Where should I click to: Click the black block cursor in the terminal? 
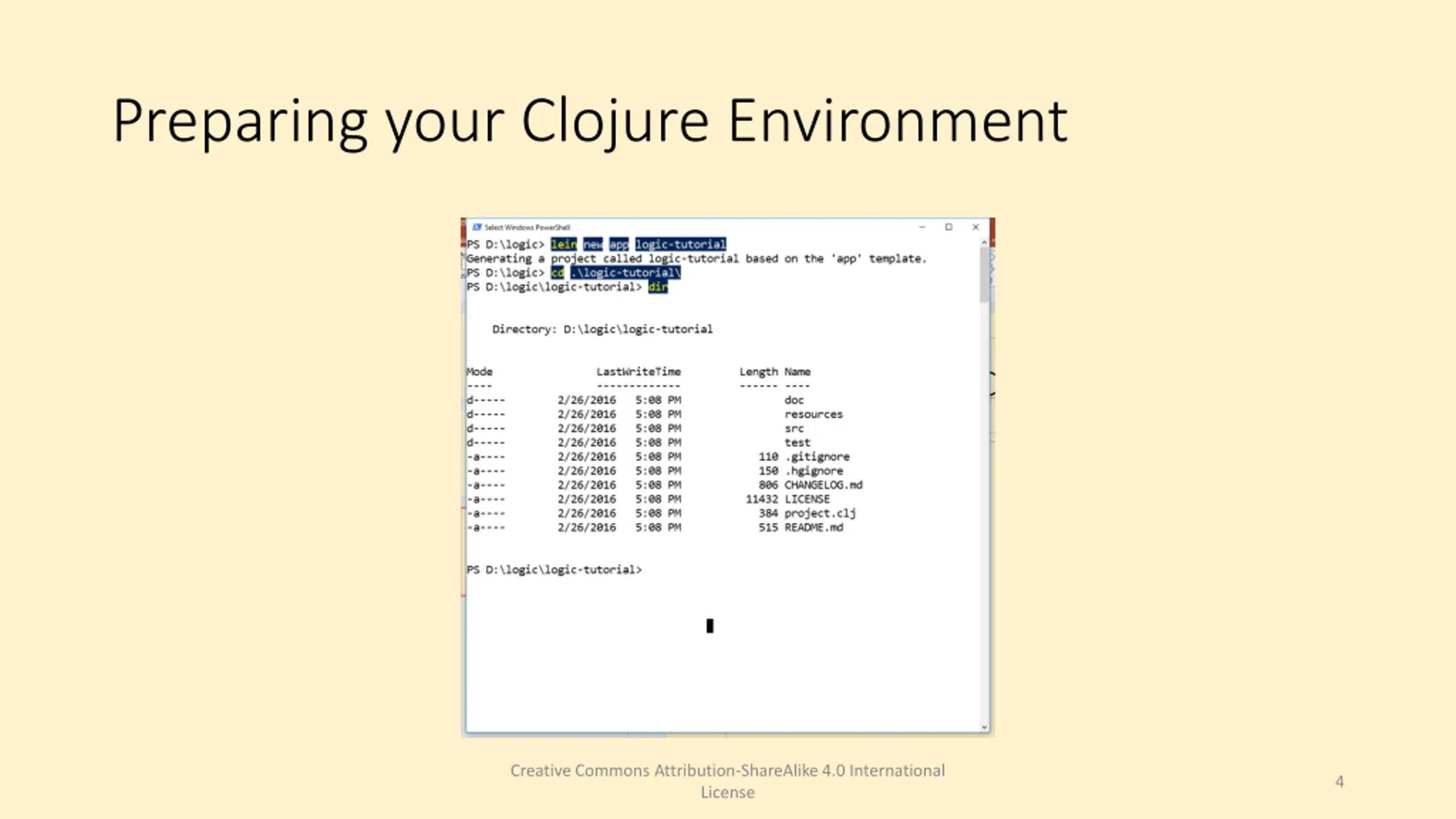pyautogui.click(x=710, y=626)
